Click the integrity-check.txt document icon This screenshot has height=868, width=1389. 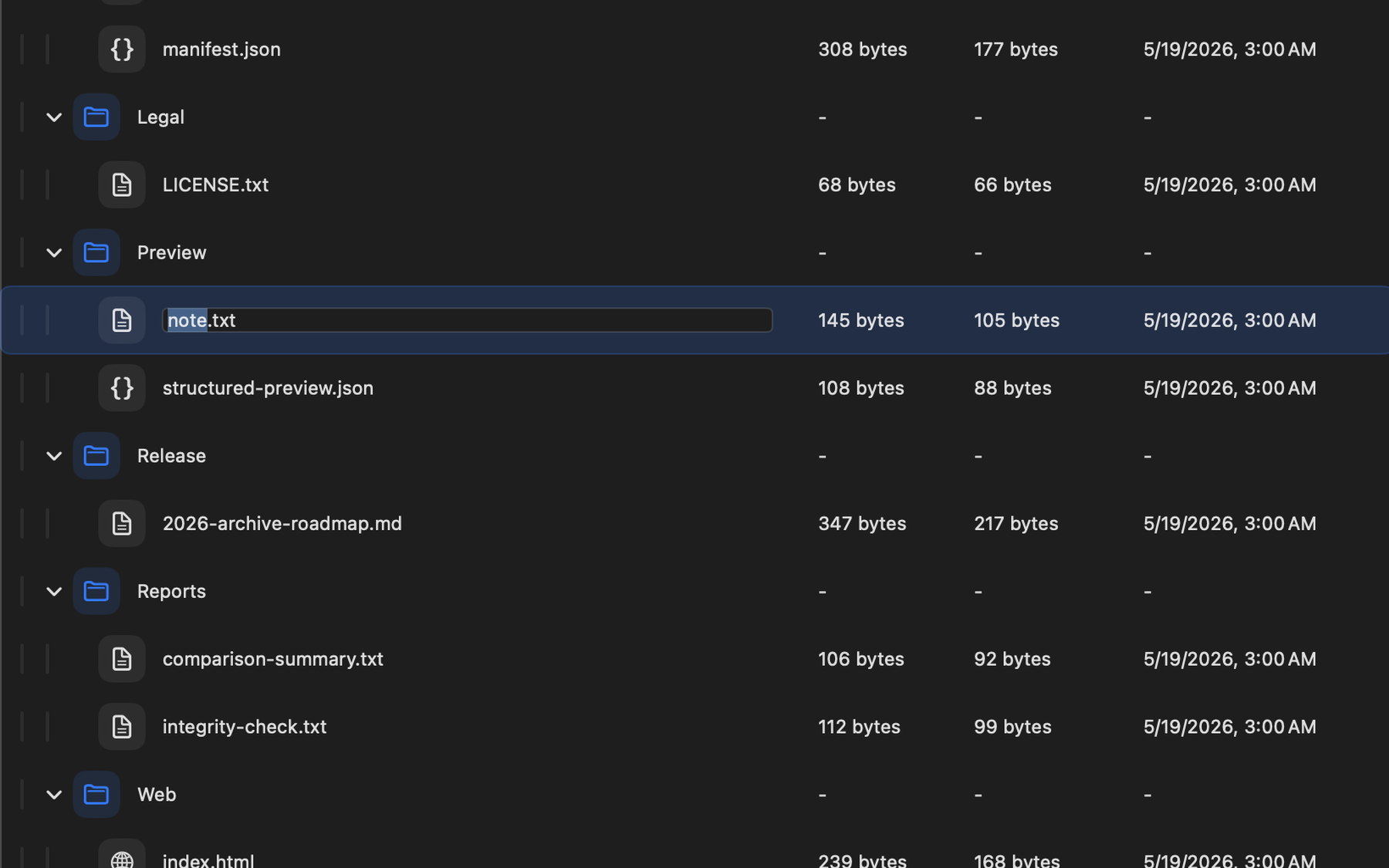click(122, 727)
